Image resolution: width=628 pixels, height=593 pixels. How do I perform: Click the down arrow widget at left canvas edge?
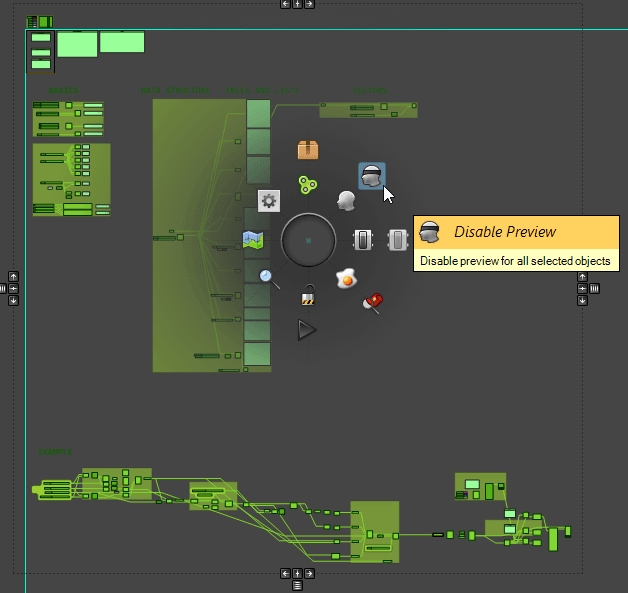13,300
